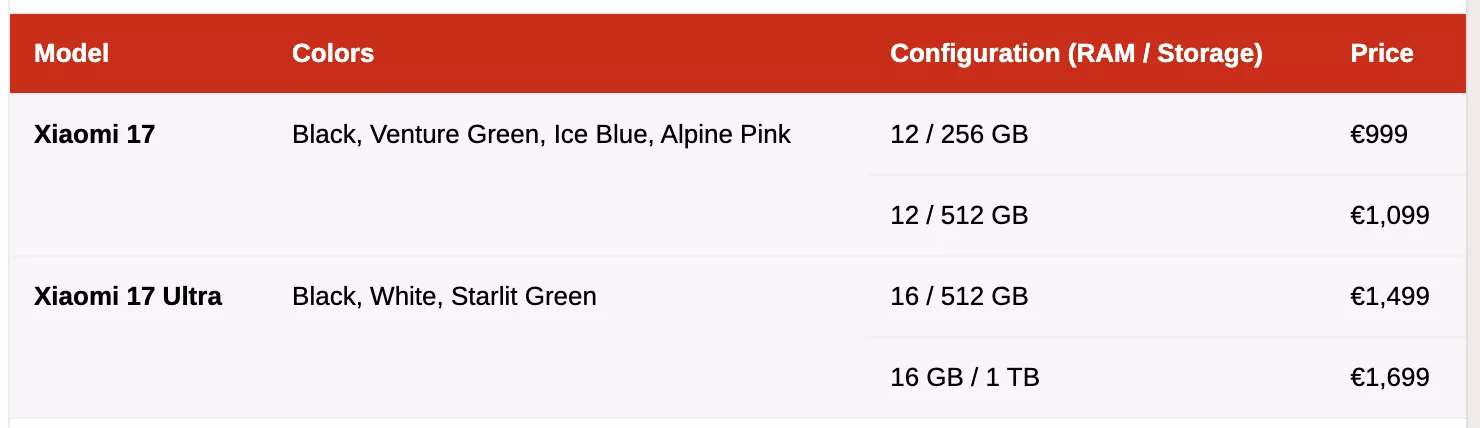Select the Alpine Pink color text
The image size is (1480, 428).
click(x=726, y=135)
